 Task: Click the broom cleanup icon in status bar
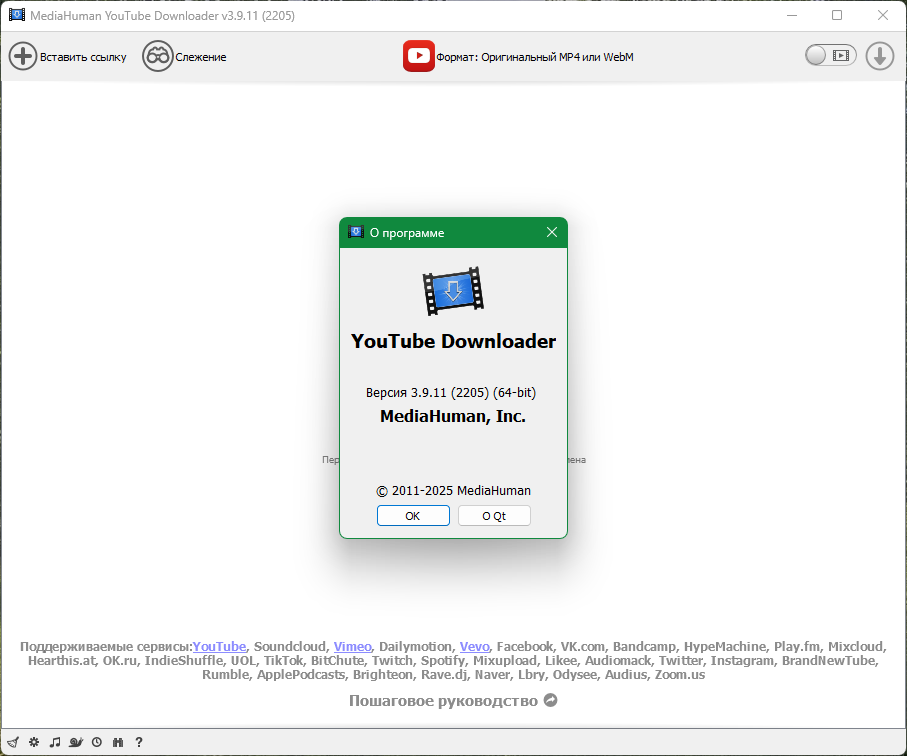(x=13, y=742)
